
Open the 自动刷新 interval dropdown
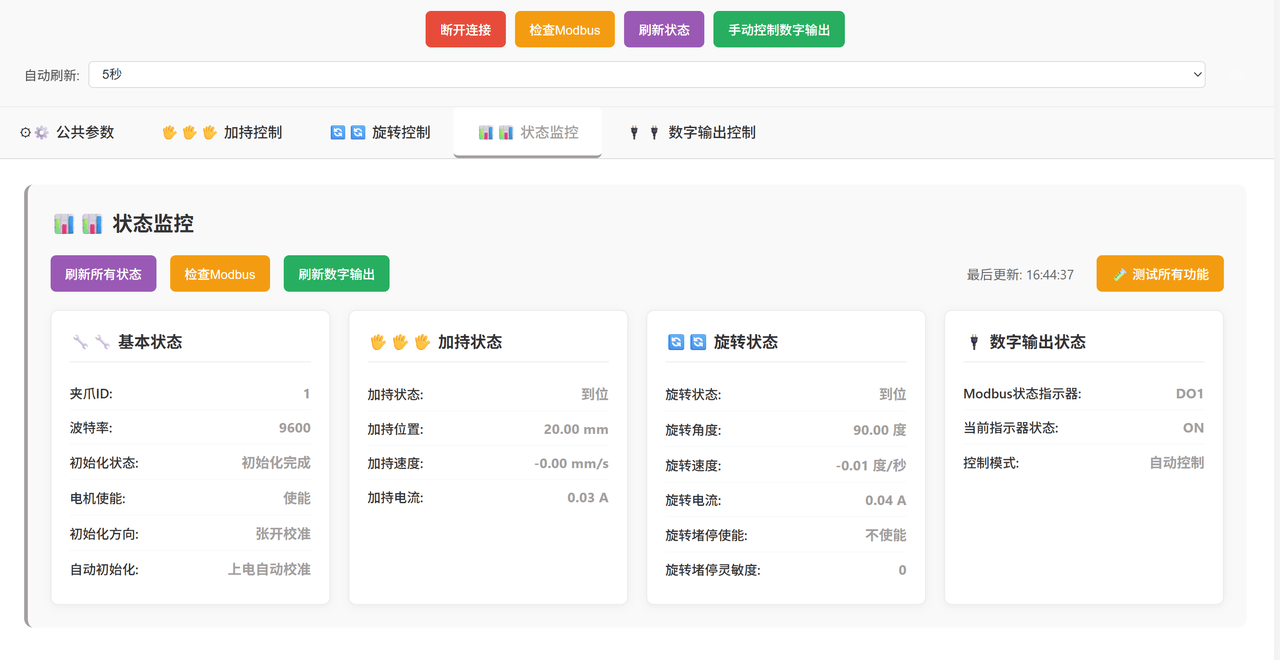(x=646, y=75)
